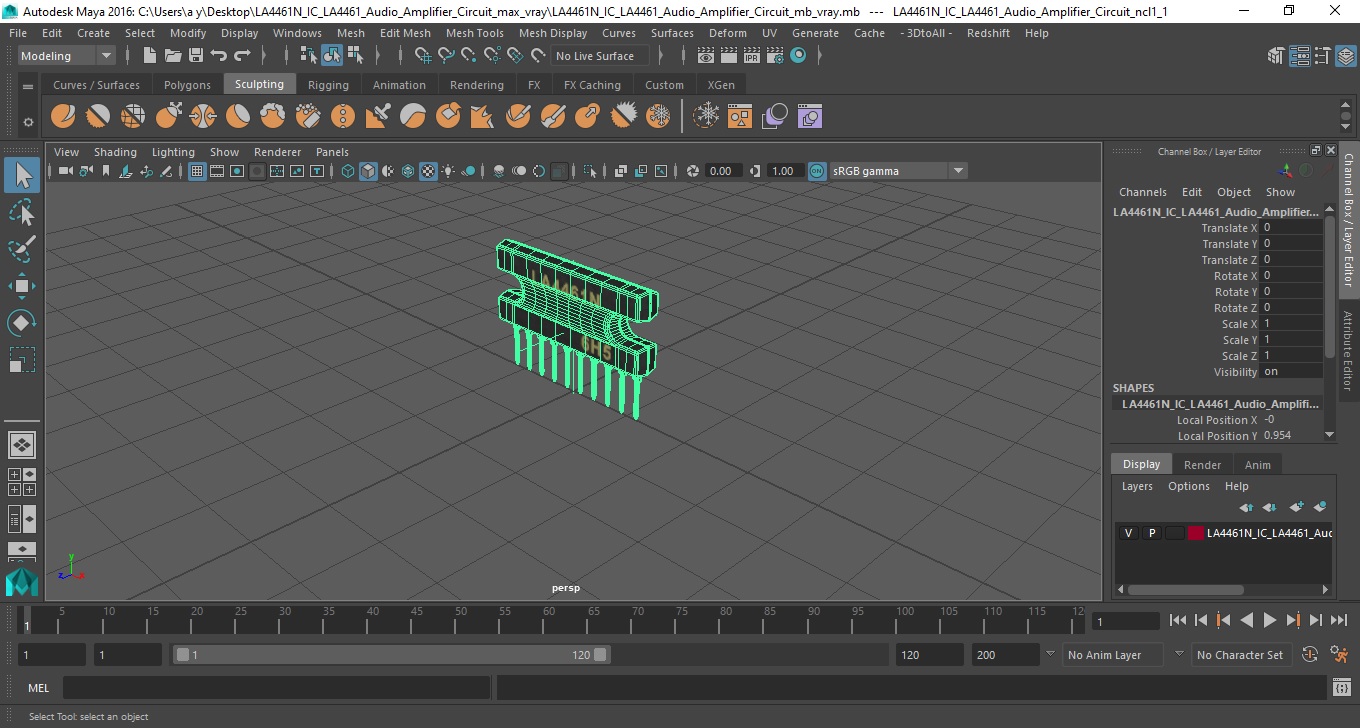Image resolution: width=1360 pixels, height=728 pixels.
Task: Open the Modeling menu set dropdown
Action: 66,56
